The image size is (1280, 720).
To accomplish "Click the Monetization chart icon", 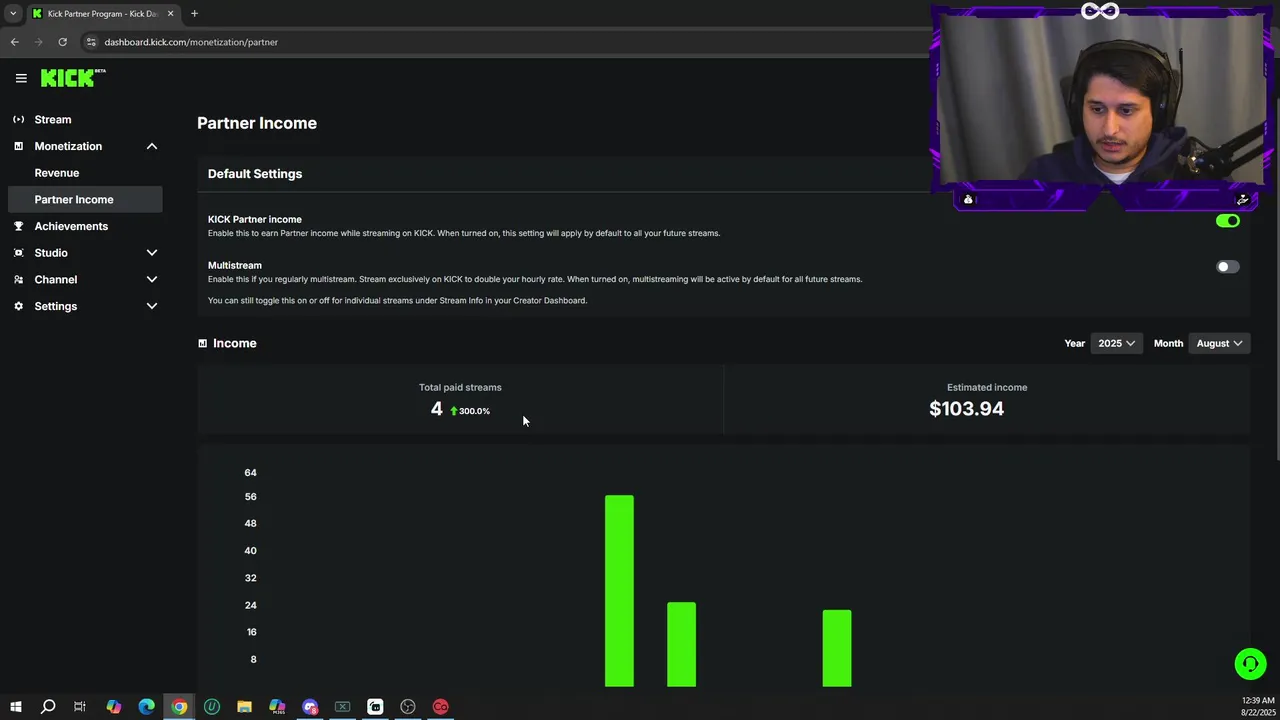I will [18, 146].
